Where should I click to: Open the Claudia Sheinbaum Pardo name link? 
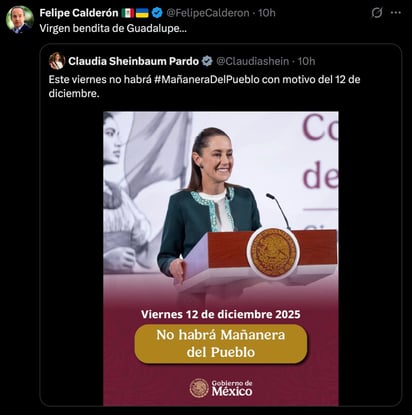click(x=133, y=61)
